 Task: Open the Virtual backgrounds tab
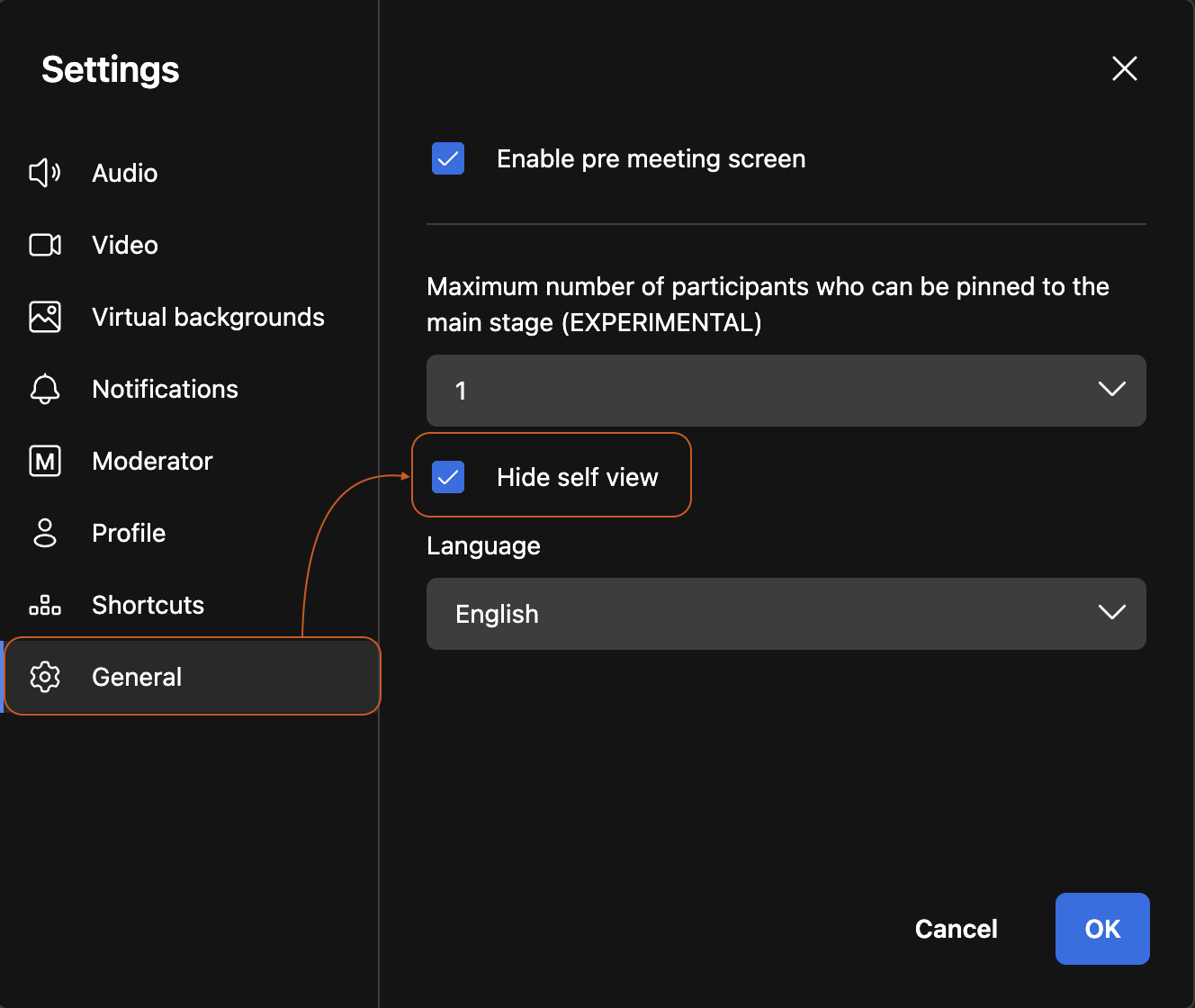point(191,317)
